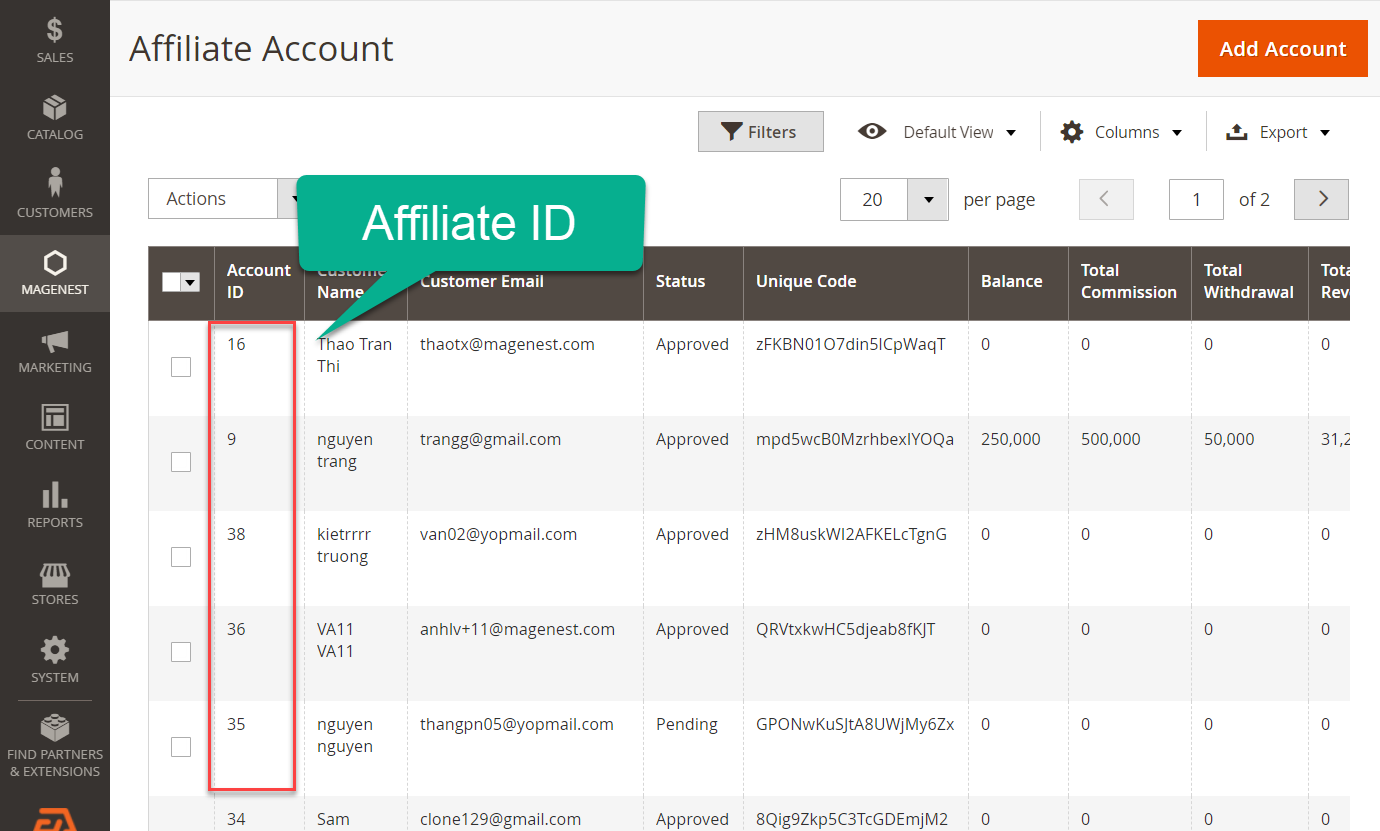Open the Stores sidebar menu
The height and width of the screenshot is (831, 1380).
pyautogui.click(x=54, y=583)
